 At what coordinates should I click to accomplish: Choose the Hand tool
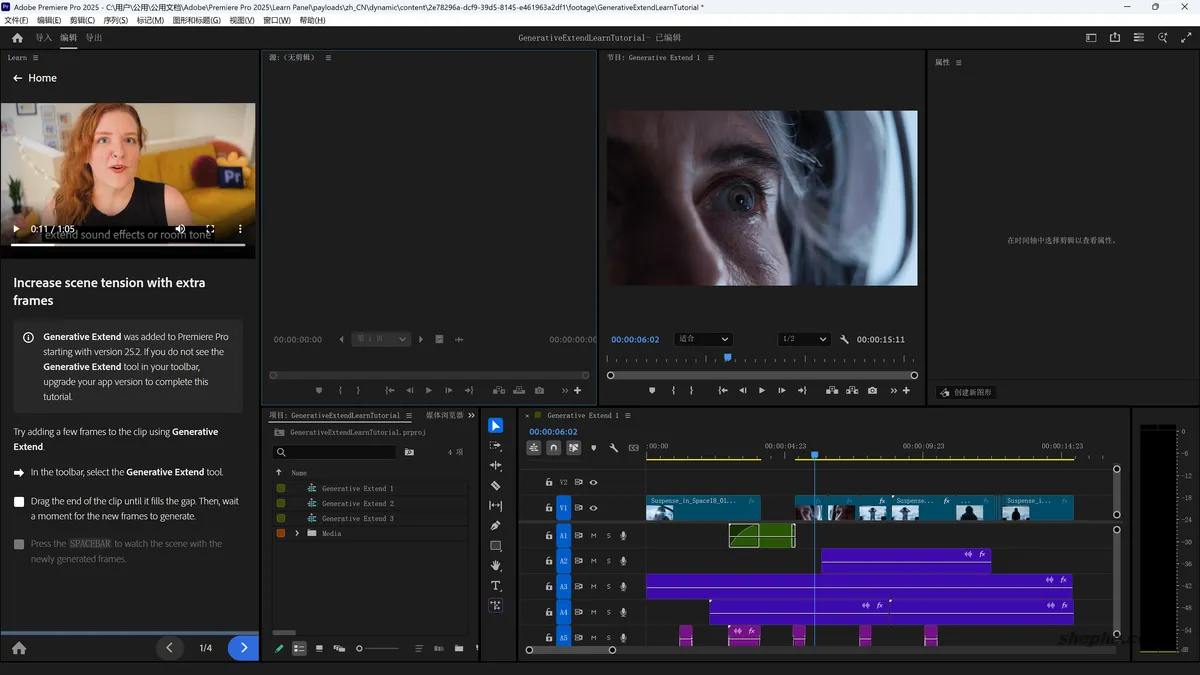[x=496, y=566]
